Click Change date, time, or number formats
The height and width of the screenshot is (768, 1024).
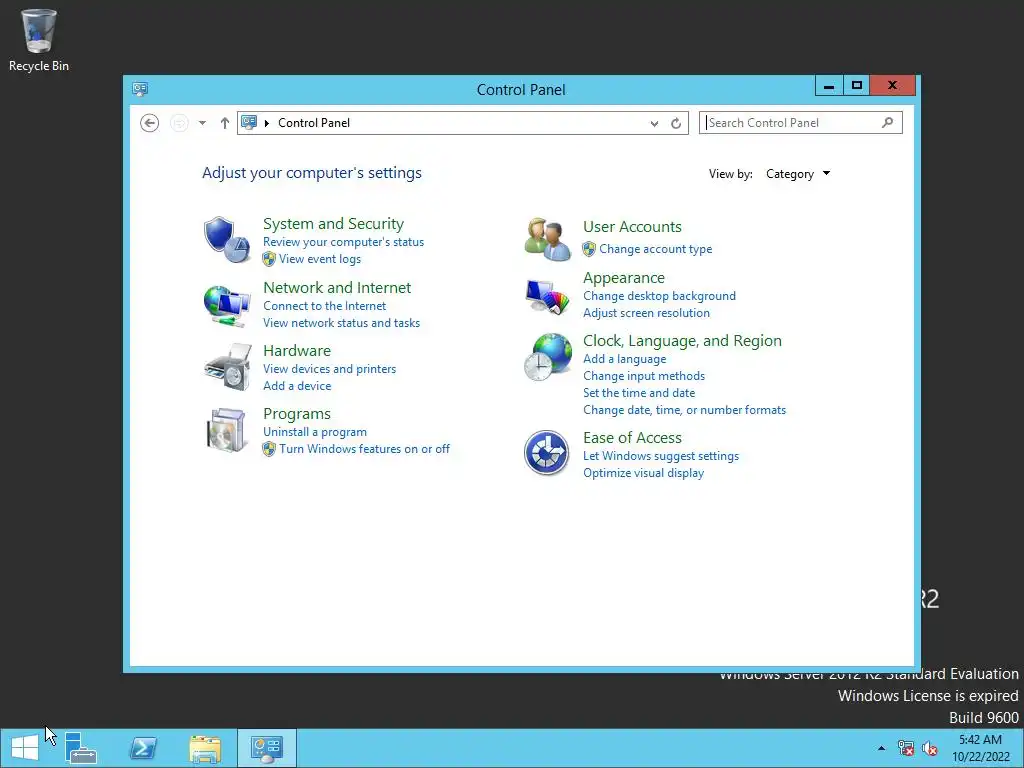click(684, 409)
